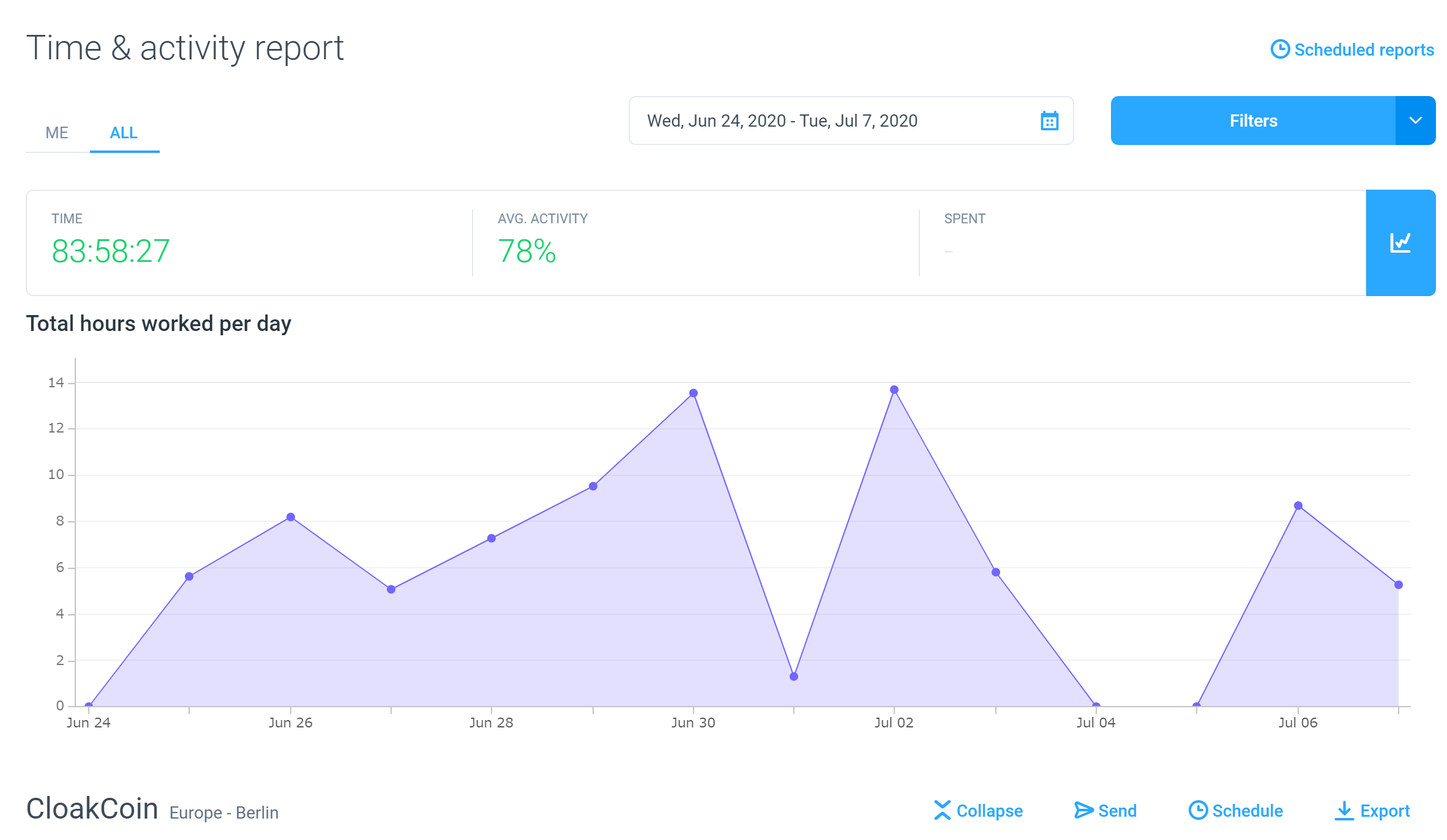Toggle the chart view icon button

[x=1400, y=243]
